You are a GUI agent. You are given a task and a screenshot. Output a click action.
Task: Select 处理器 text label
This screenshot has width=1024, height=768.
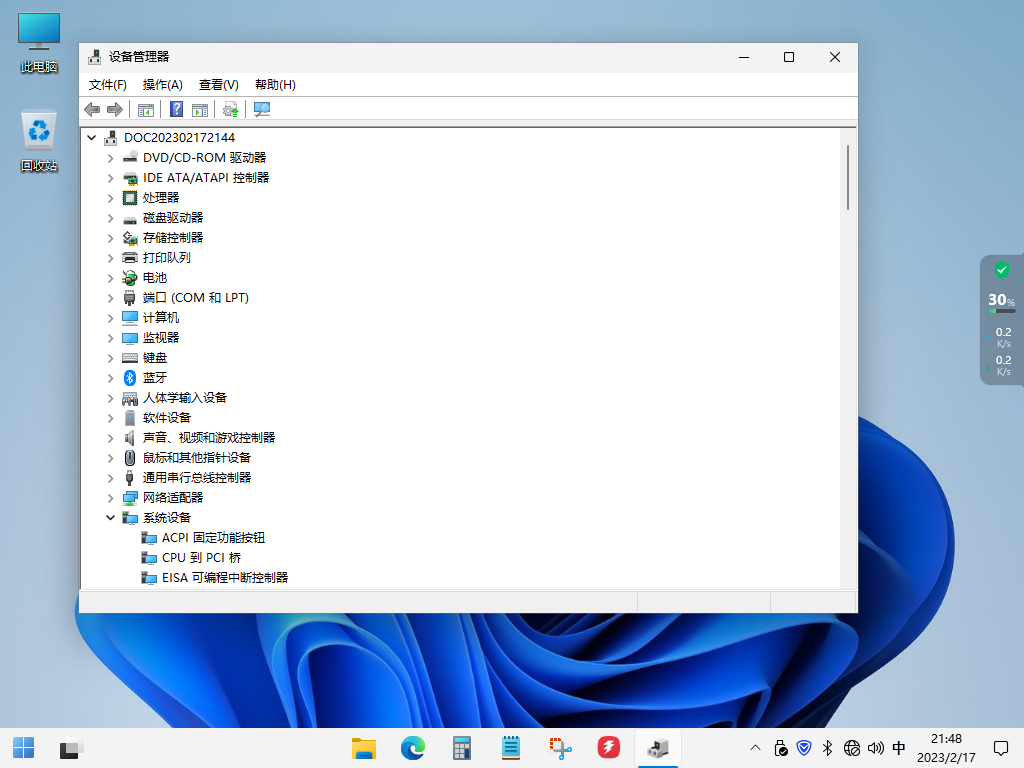(x=161, y=198)
